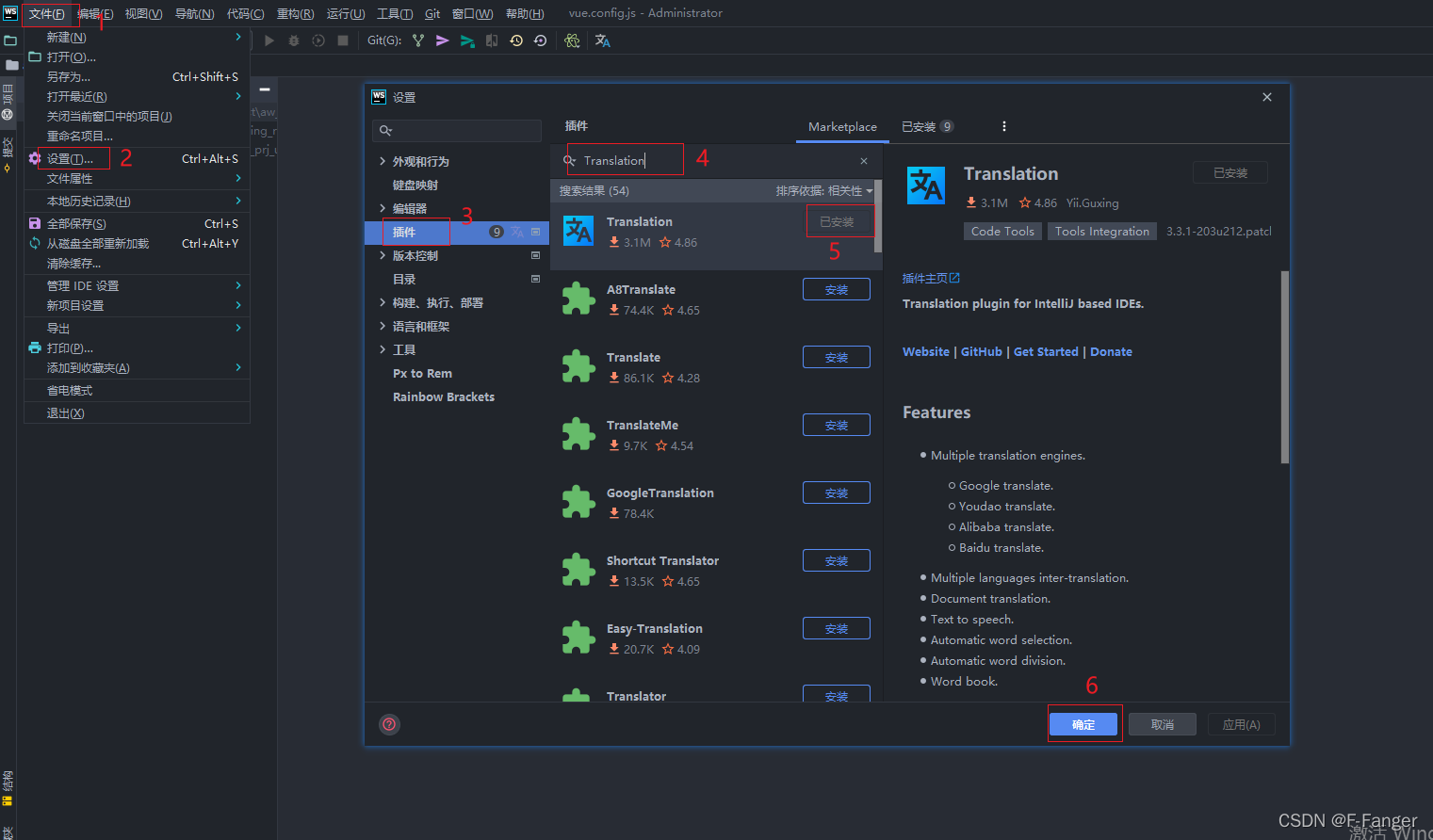1433x840 pixels.
Task: Open the Get Started link
Action: coord(1046,351)
